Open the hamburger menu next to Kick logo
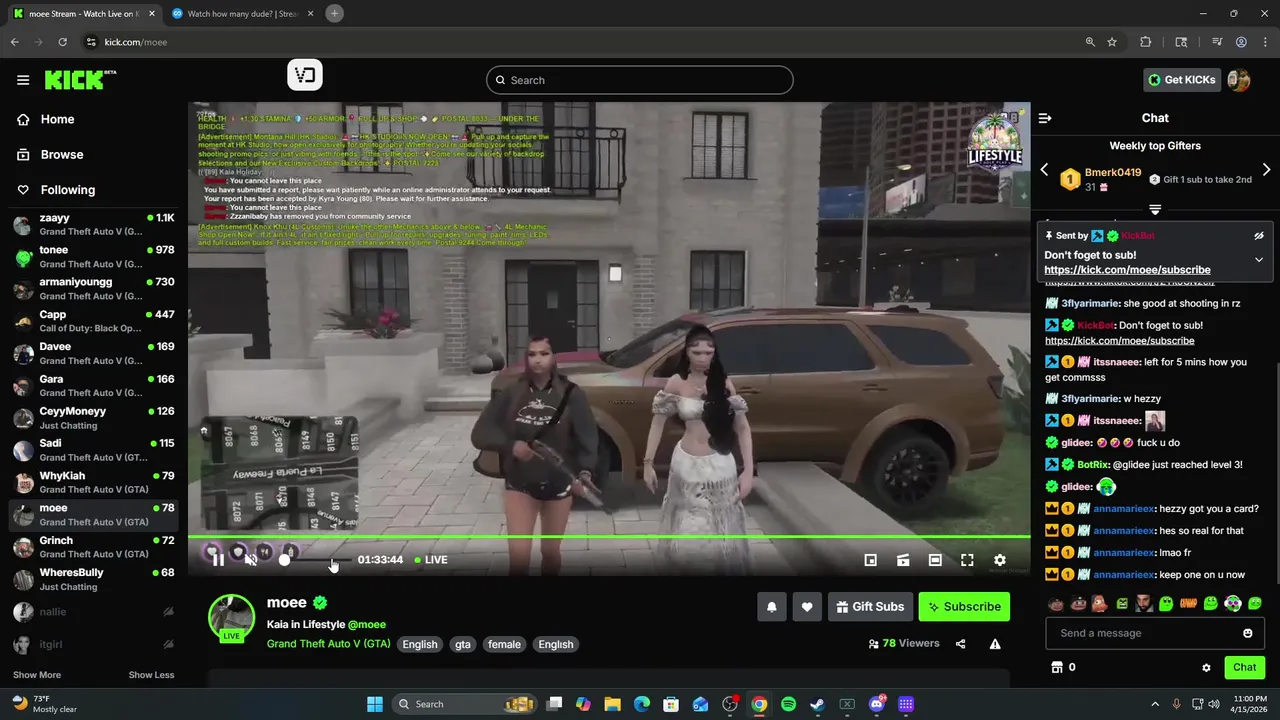This screenshot has width=1280, height=720. point(23,80)
